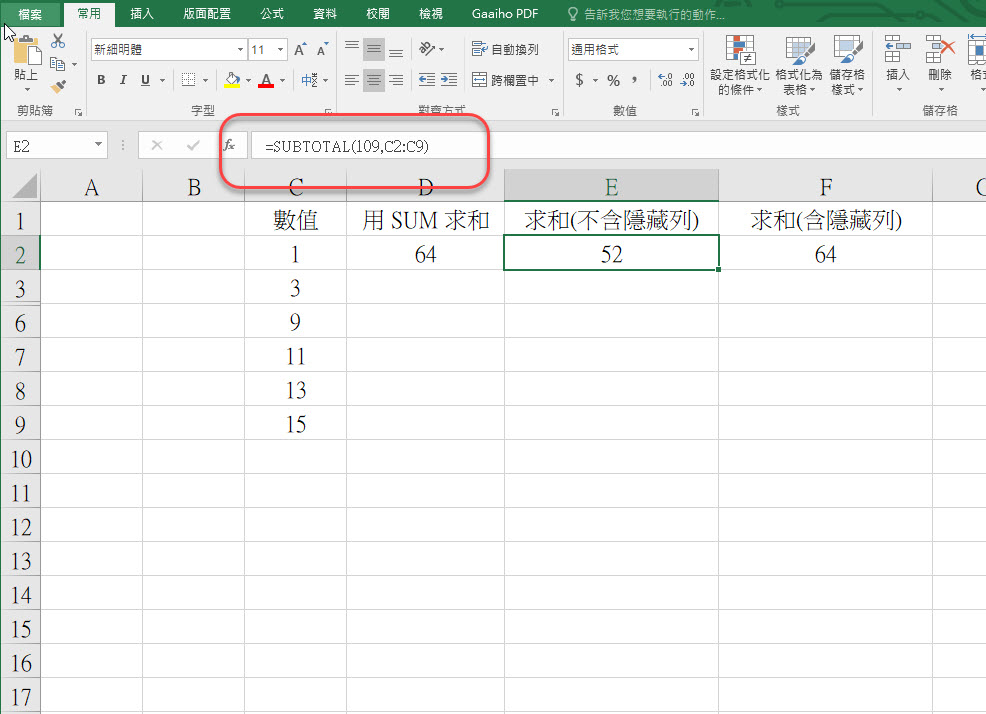Screen dimensions: 986x714
Task: Click Merge & Center (跨欄置中) button
Action: 506,81
